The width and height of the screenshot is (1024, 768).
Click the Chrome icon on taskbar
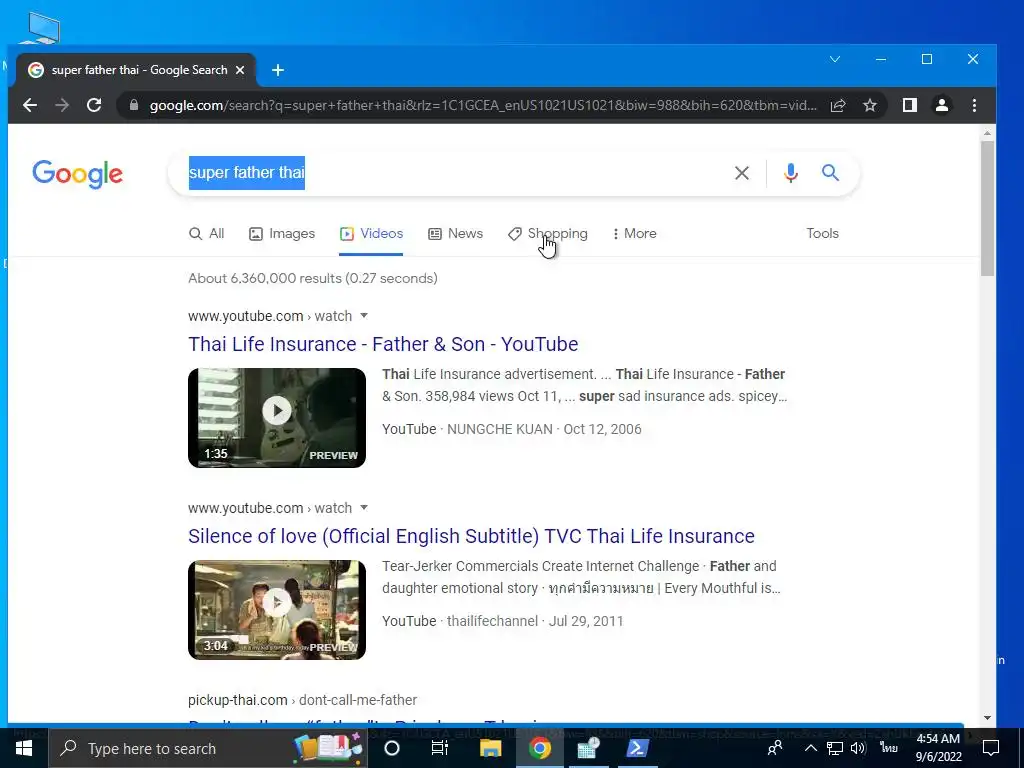coord(539,748)
